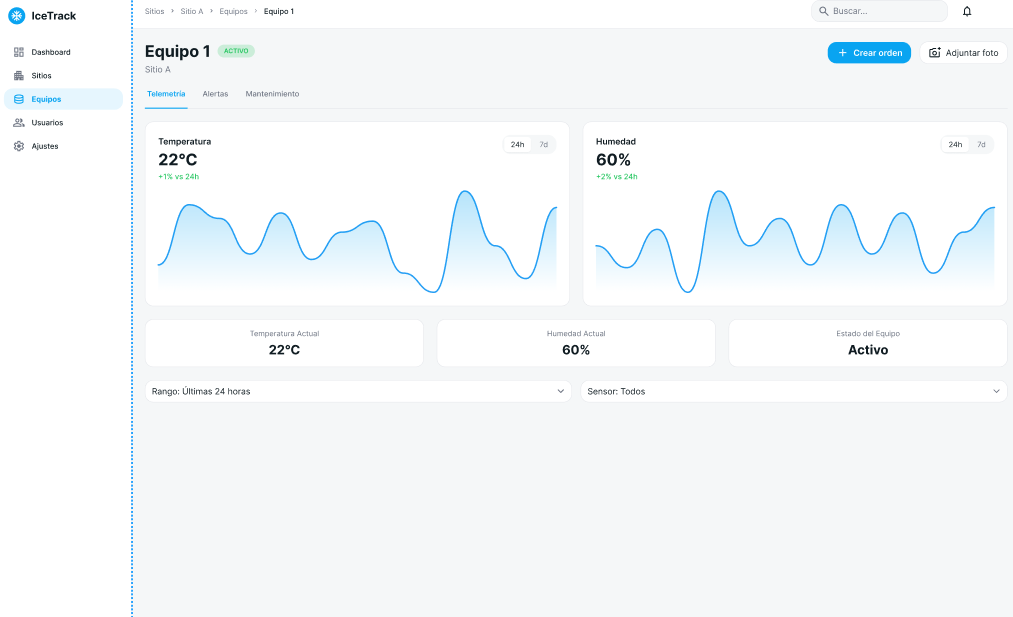Click the camera icon on Adjuntar foto

[935, 53]
